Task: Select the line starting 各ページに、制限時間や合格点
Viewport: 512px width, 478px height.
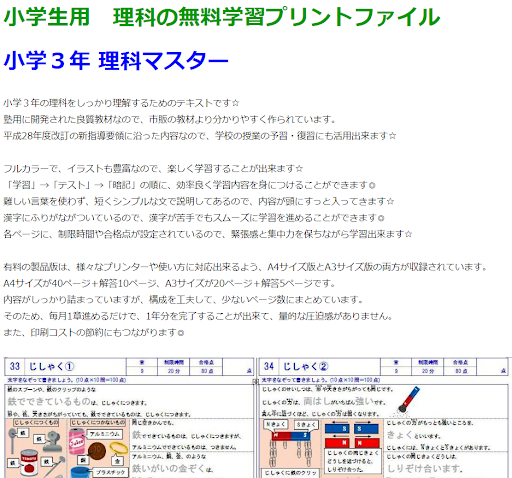Action: pos(208,234)
